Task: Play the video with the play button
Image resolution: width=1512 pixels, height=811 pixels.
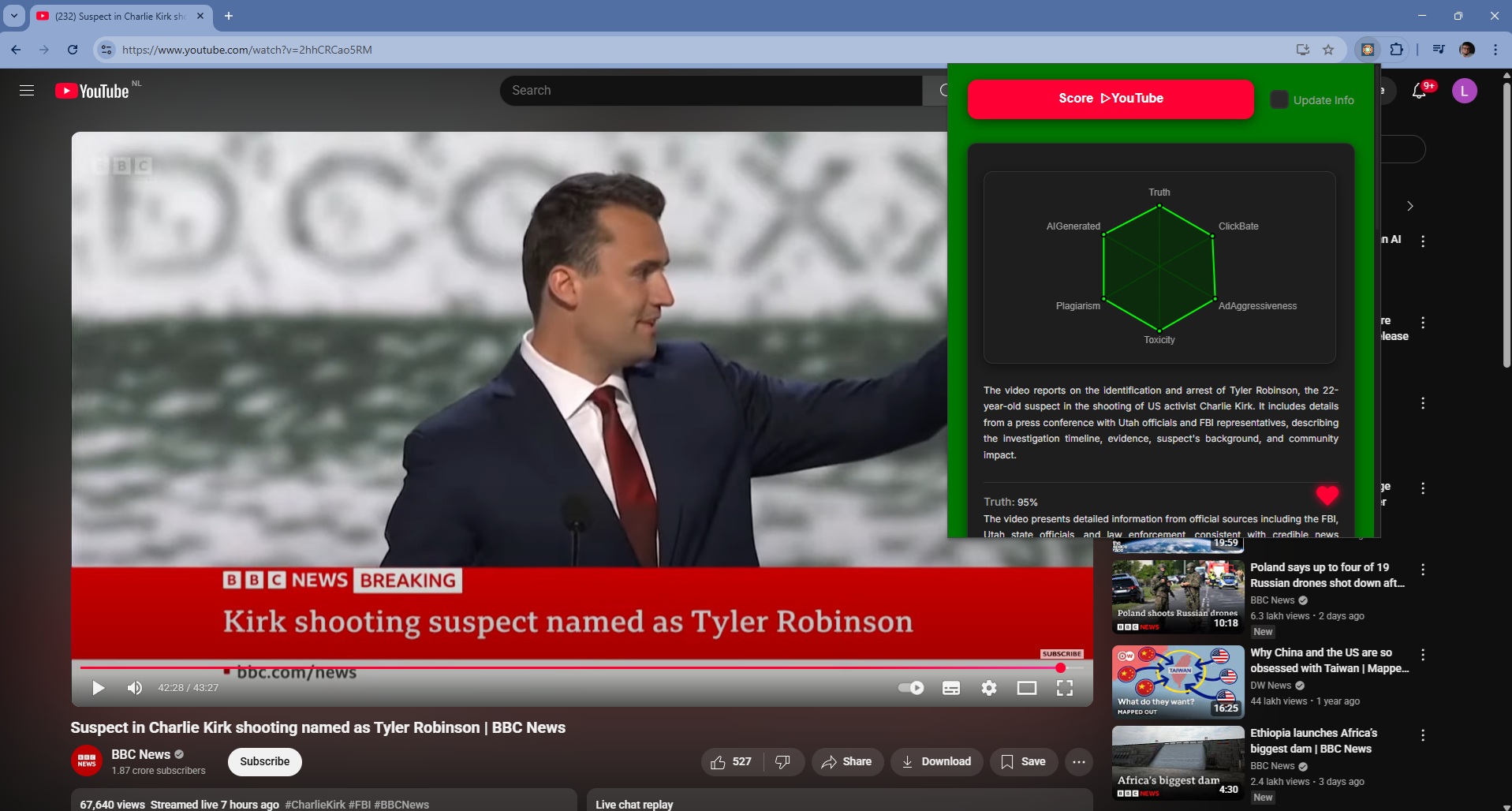Action: click(x=99, y=688)
